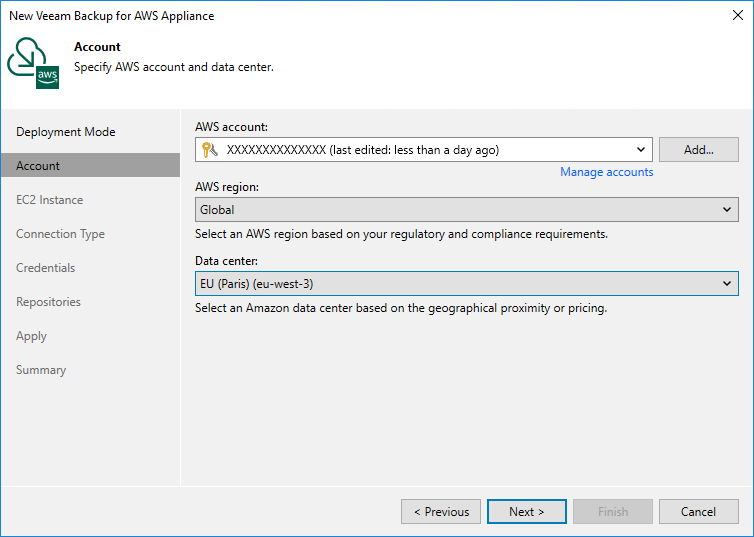Image resolution: width=754 pixels, height=537 pixels.
Task: Click the Add... account button
Action: click(x=698, y=150)
